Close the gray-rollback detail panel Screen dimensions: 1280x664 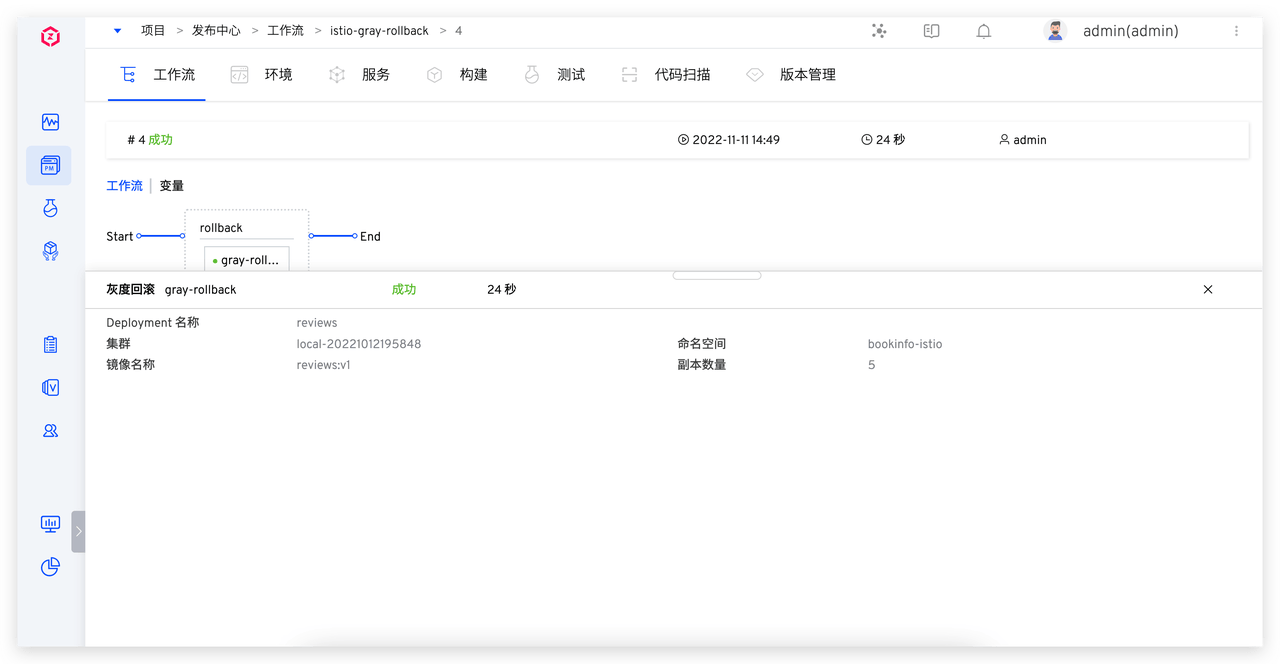[1207, 289]
